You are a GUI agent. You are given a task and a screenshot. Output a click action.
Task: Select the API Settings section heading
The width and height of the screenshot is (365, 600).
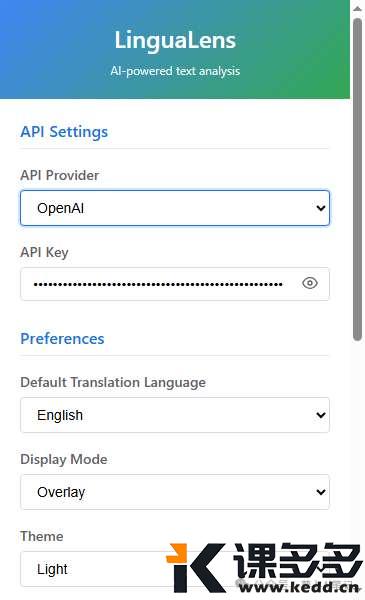click(64, 132)
